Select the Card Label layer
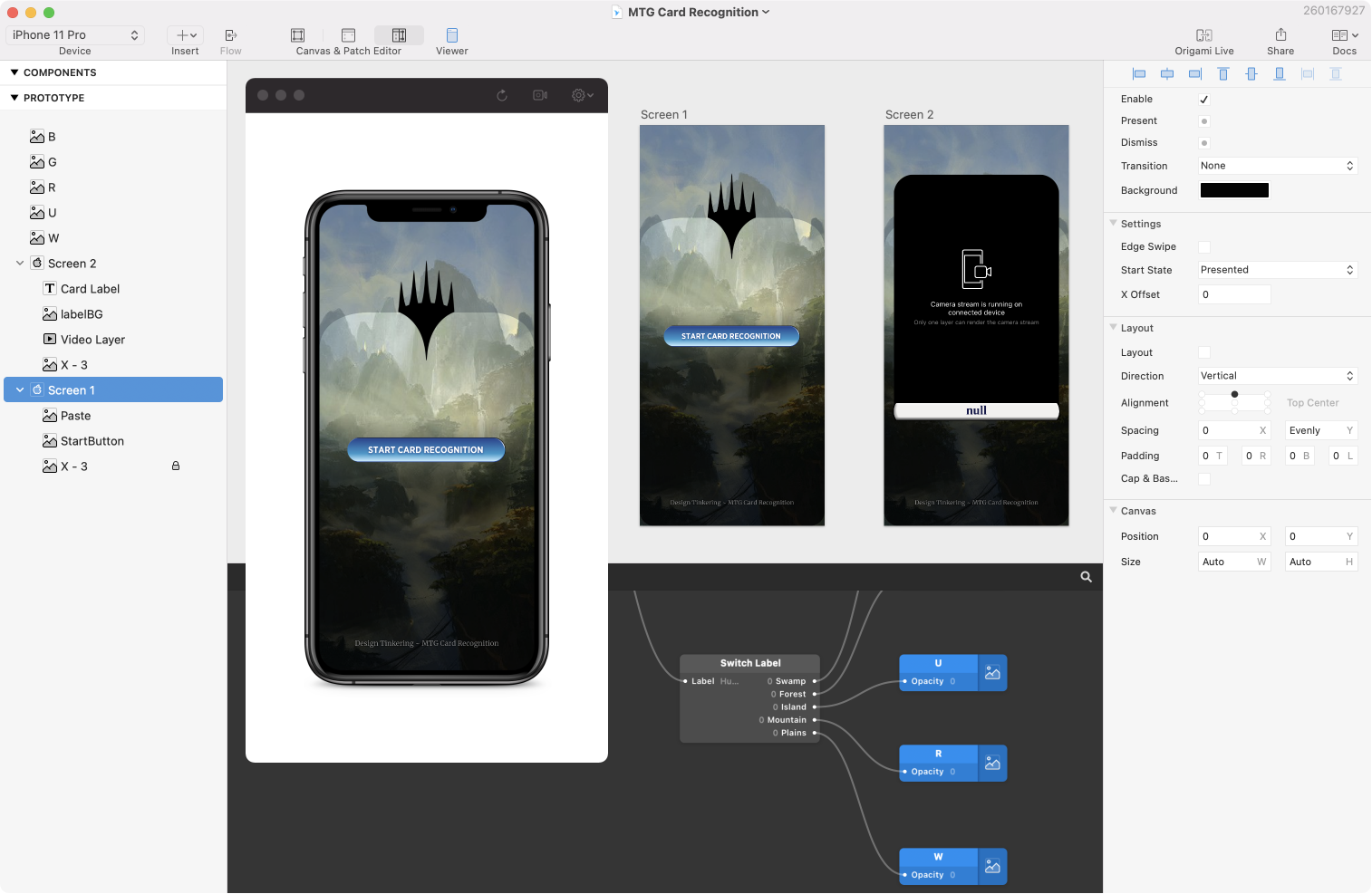 tap(113, 289)
